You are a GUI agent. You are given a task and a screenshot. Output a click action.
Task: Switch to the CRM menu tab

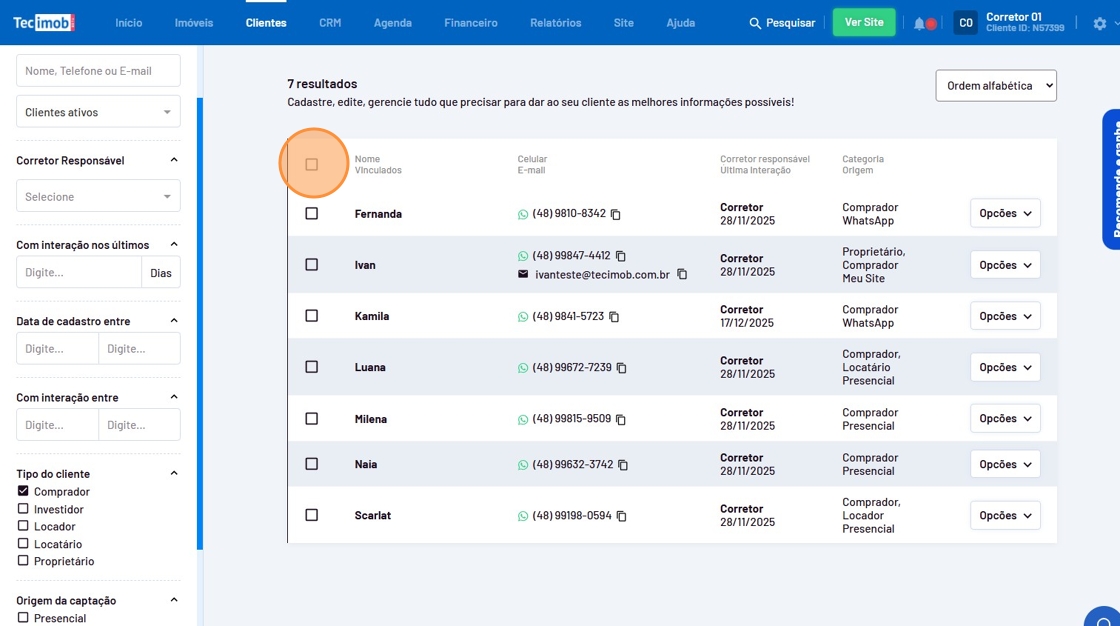330,23
